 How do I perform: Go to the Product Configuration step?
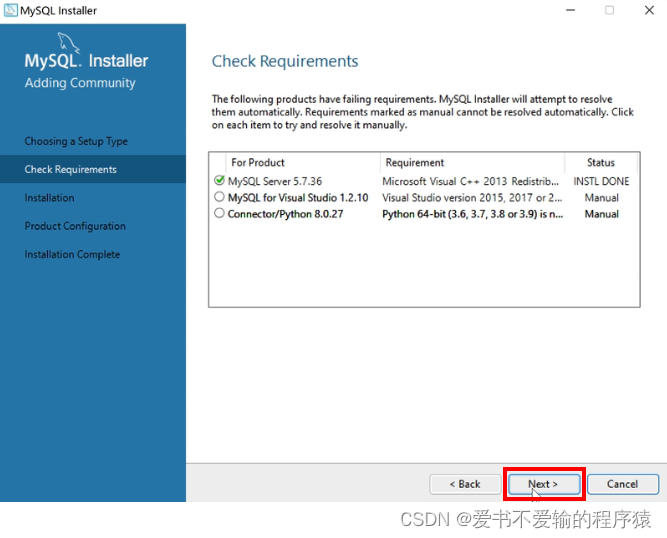click(x=75, y=226)
